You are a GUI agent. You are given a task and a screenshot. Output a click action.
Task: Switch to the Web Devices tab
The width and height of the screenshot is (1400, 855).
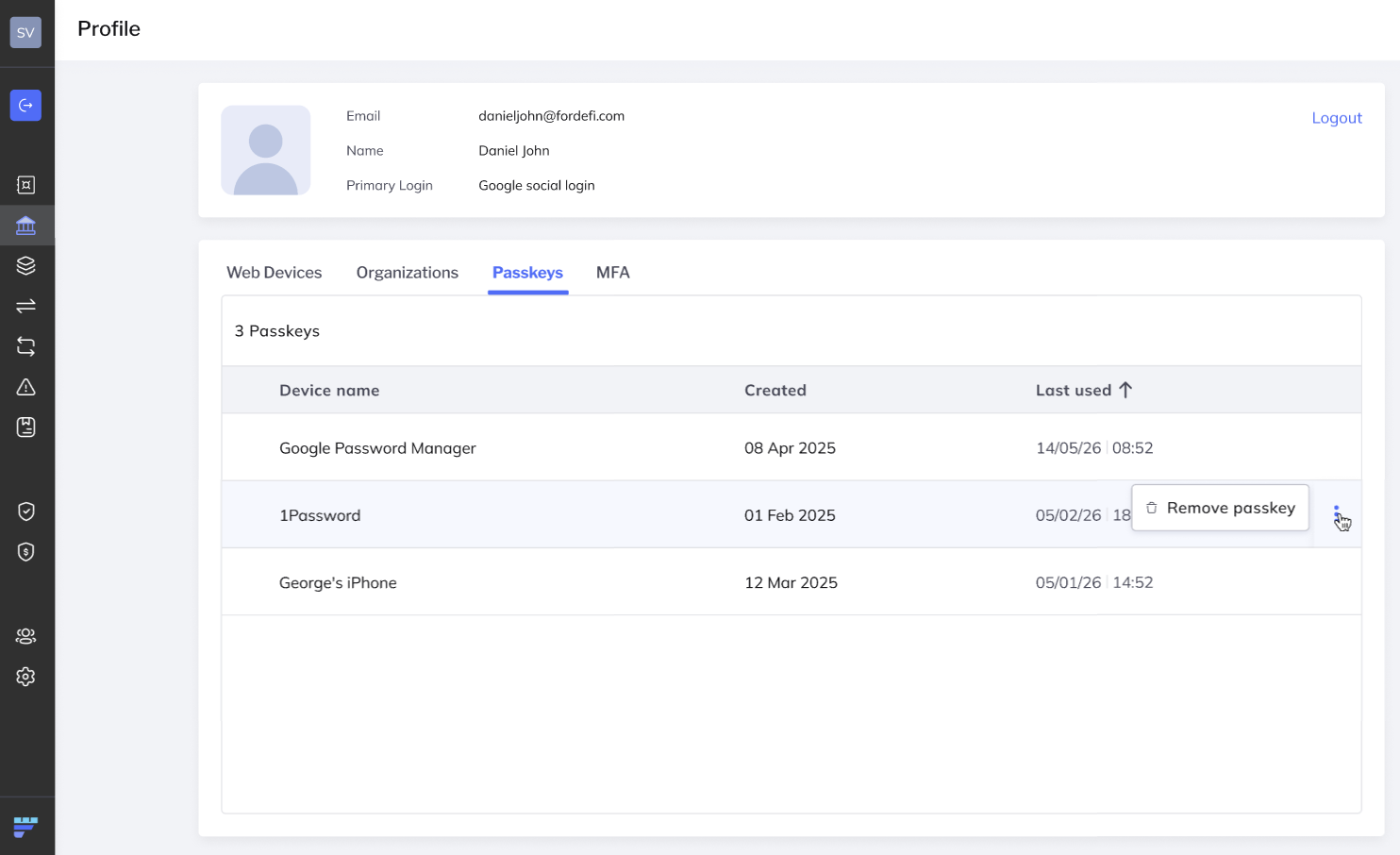[x=275, y=273]
